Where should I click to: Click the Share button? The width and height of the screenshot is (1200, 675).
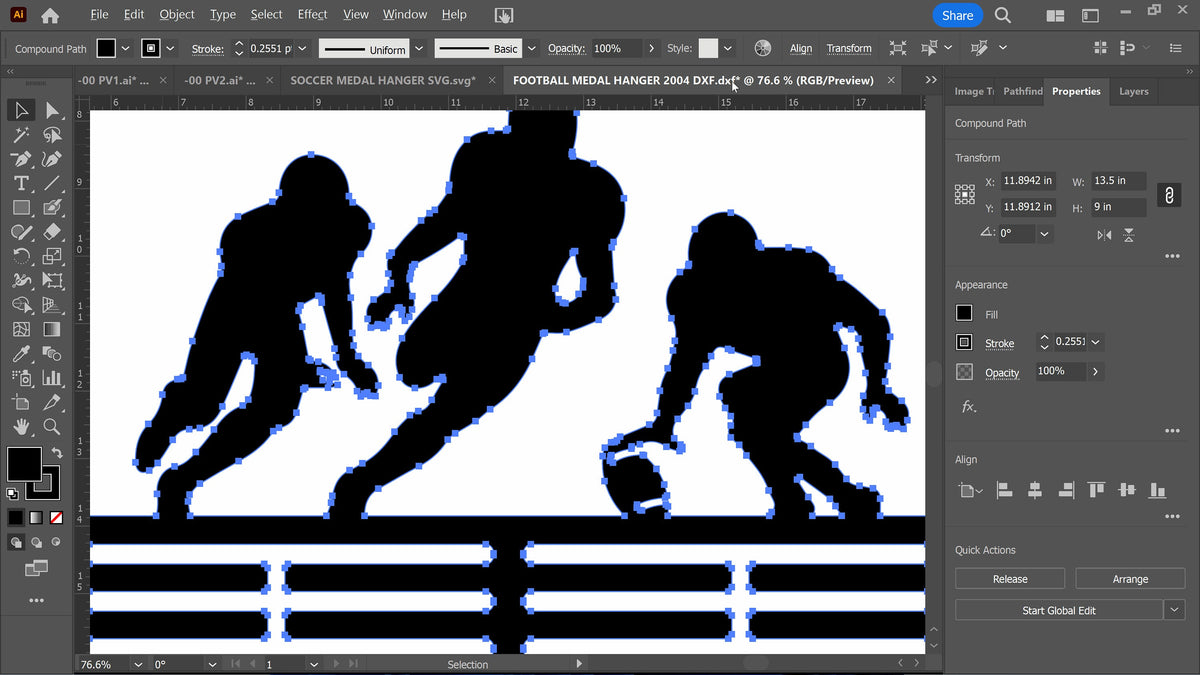957,15
